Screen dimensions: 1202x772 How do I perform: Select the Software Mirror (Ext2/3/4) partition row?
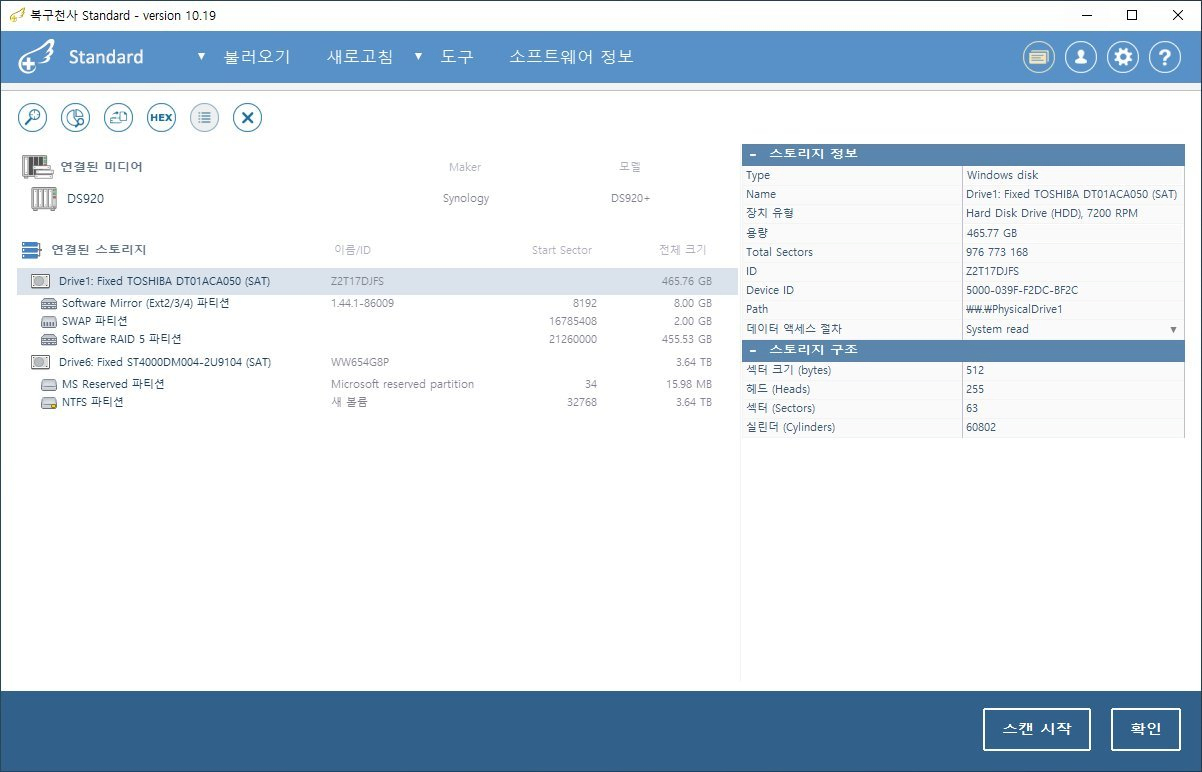pyautogui.click(x=377, y=304)
